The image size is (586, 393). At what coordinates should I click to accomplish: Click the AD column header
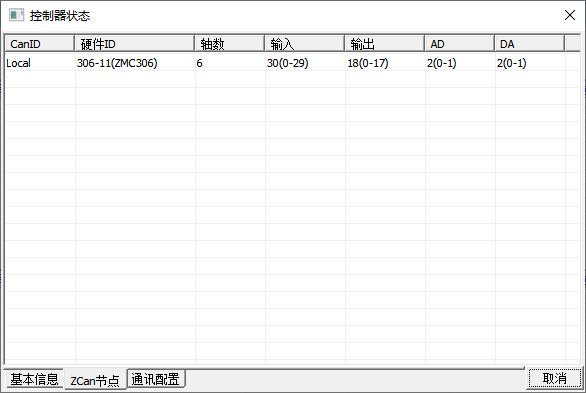click(459, 43)
